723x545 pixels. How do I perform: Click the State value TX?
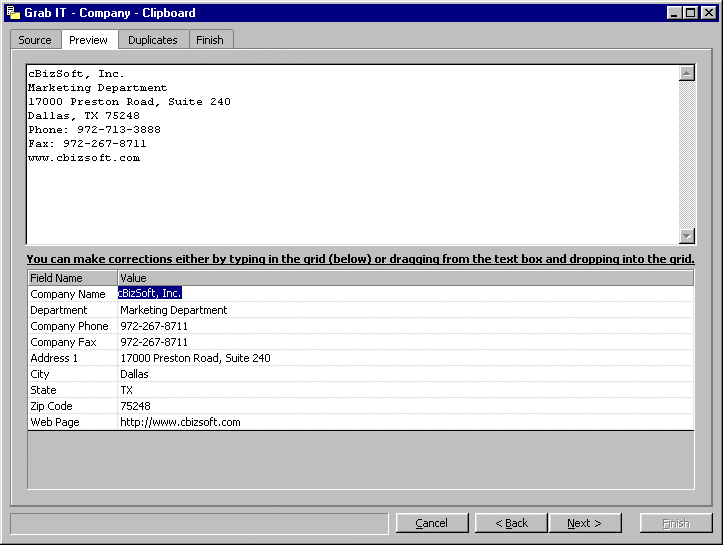tap(406, 390)
